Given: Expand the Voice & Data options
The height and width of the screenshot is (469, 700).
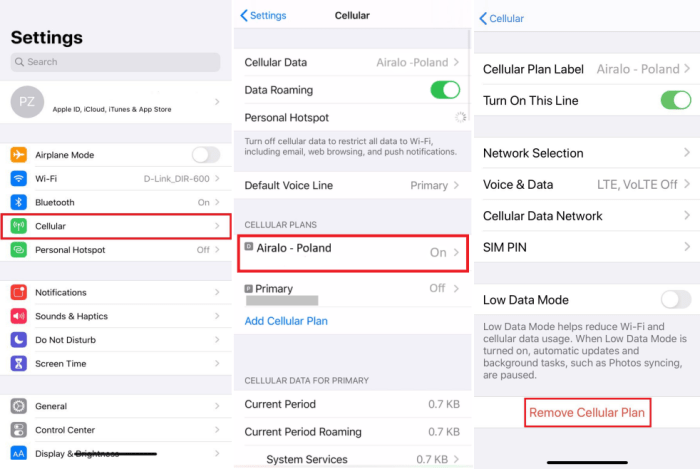Looking at the screenshot, I should [587, 184].
